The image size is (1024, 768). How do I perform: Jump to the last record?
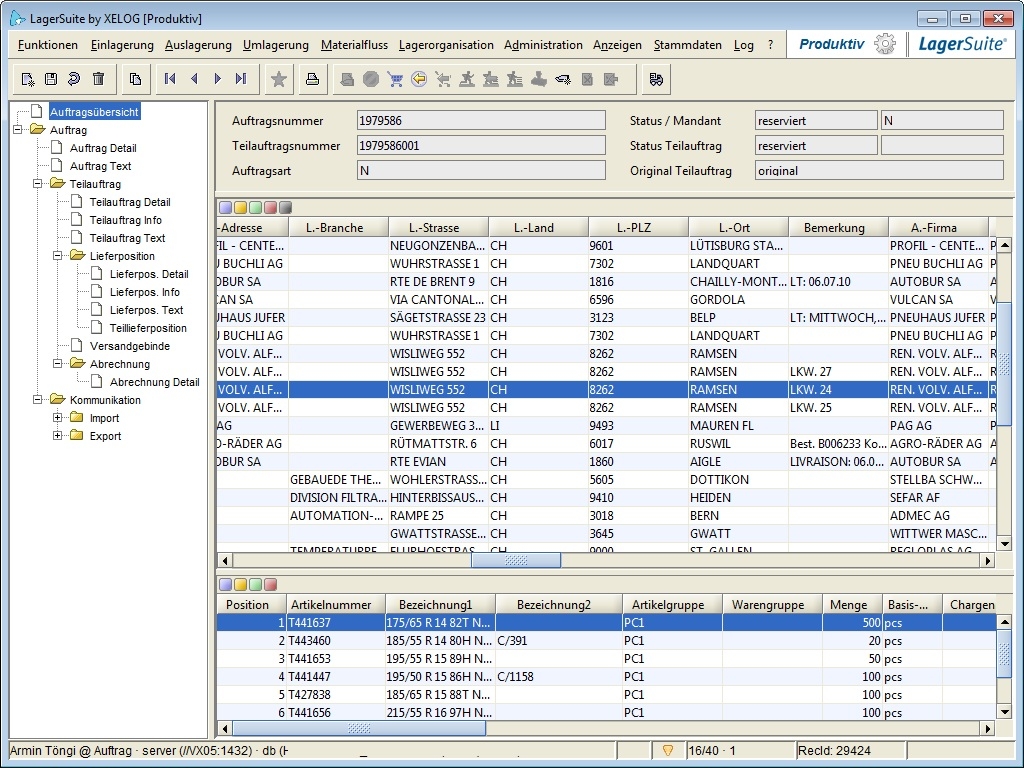coord(241,79)
